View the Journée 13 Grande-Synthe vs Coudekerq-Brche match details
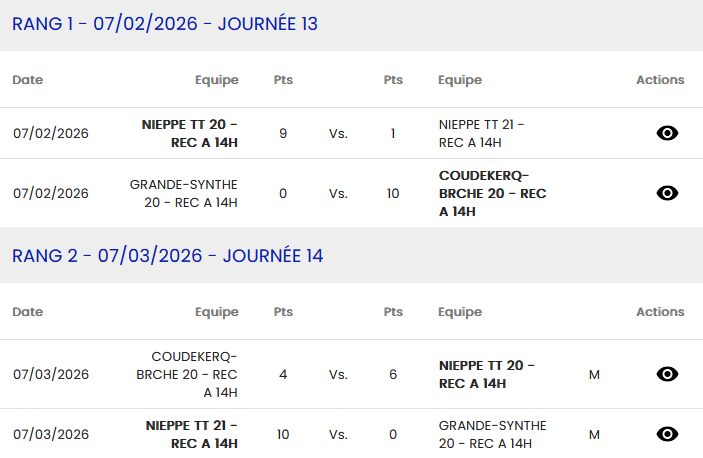Screen dimensions: 703x458 tap(667, 193)
